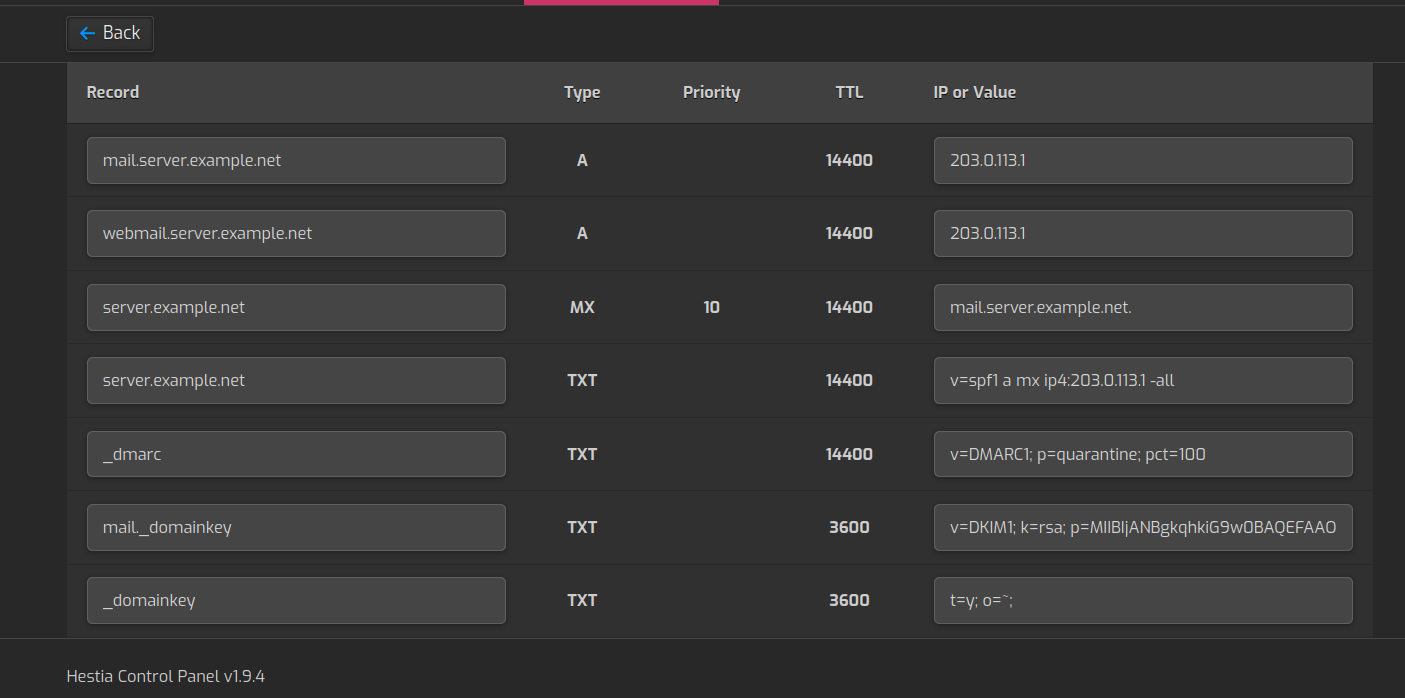Click the v=DMARC1 quarantine value field
1405x698 pixels.
pos(1142,454)
